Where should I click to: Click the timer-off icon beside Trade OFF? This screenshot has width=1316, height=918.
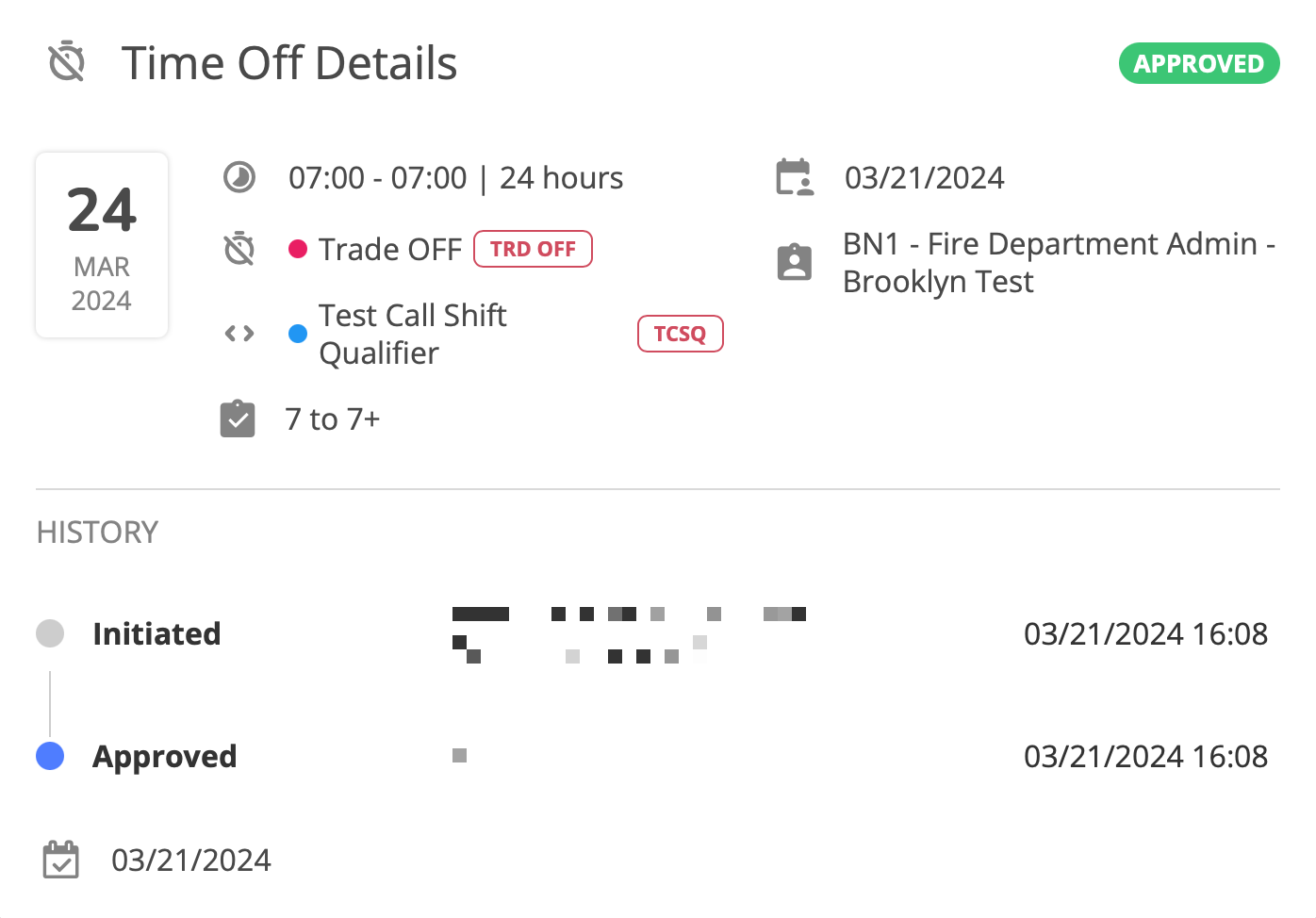[239, 249]
